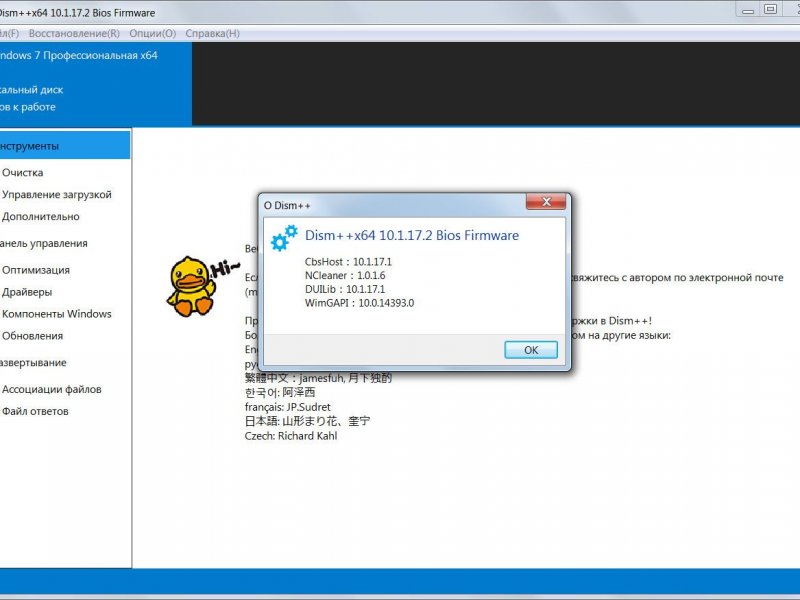The height and width of the screenshot is (600, 800).
Task: Open the Справка(H) menu
Action: (212, 33)
